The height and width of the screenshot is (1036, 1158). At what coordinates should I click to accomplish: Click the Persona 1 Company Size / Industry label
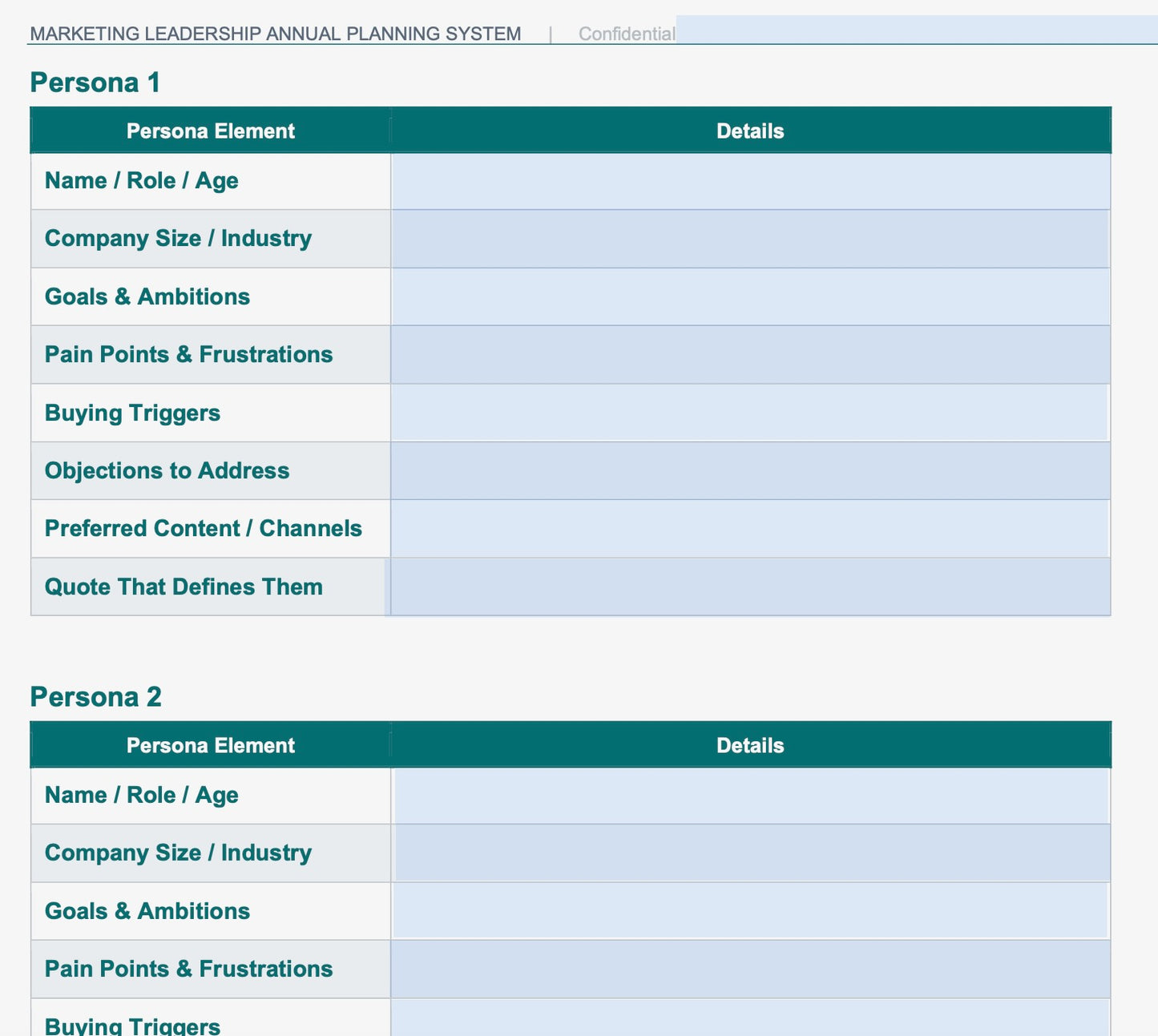pyautogui.click(x=178, y=239)
